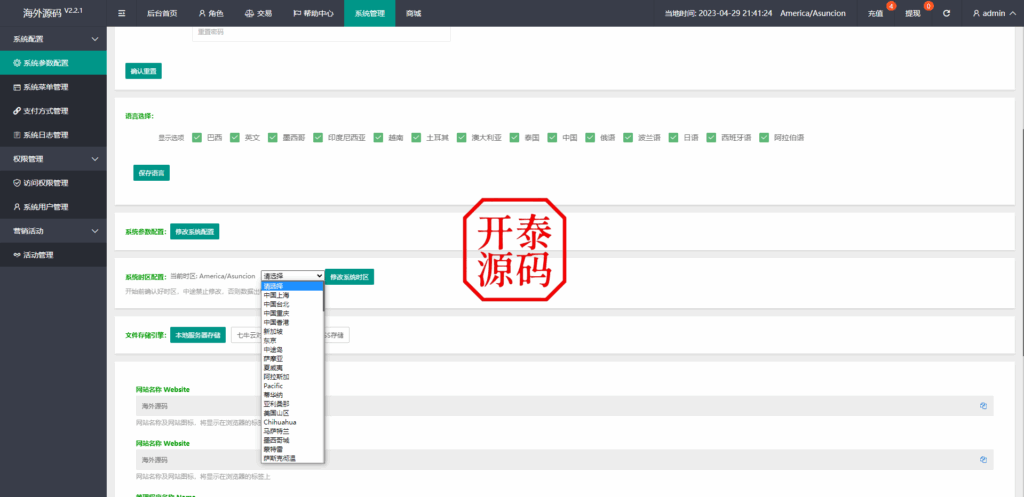The image size is (1024, 497).
Task: Click the second 网站名称 Website field 海外源码
Action: coord(564,460)
